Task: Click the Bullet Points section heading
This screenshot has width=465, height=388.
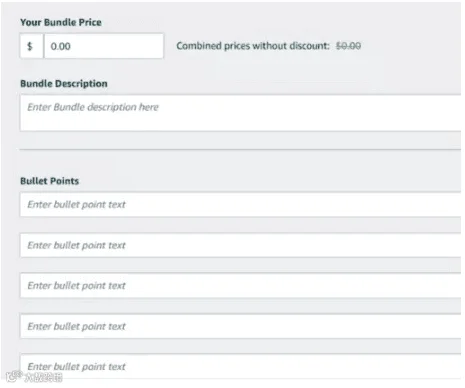Action: (x=50, y=181)
